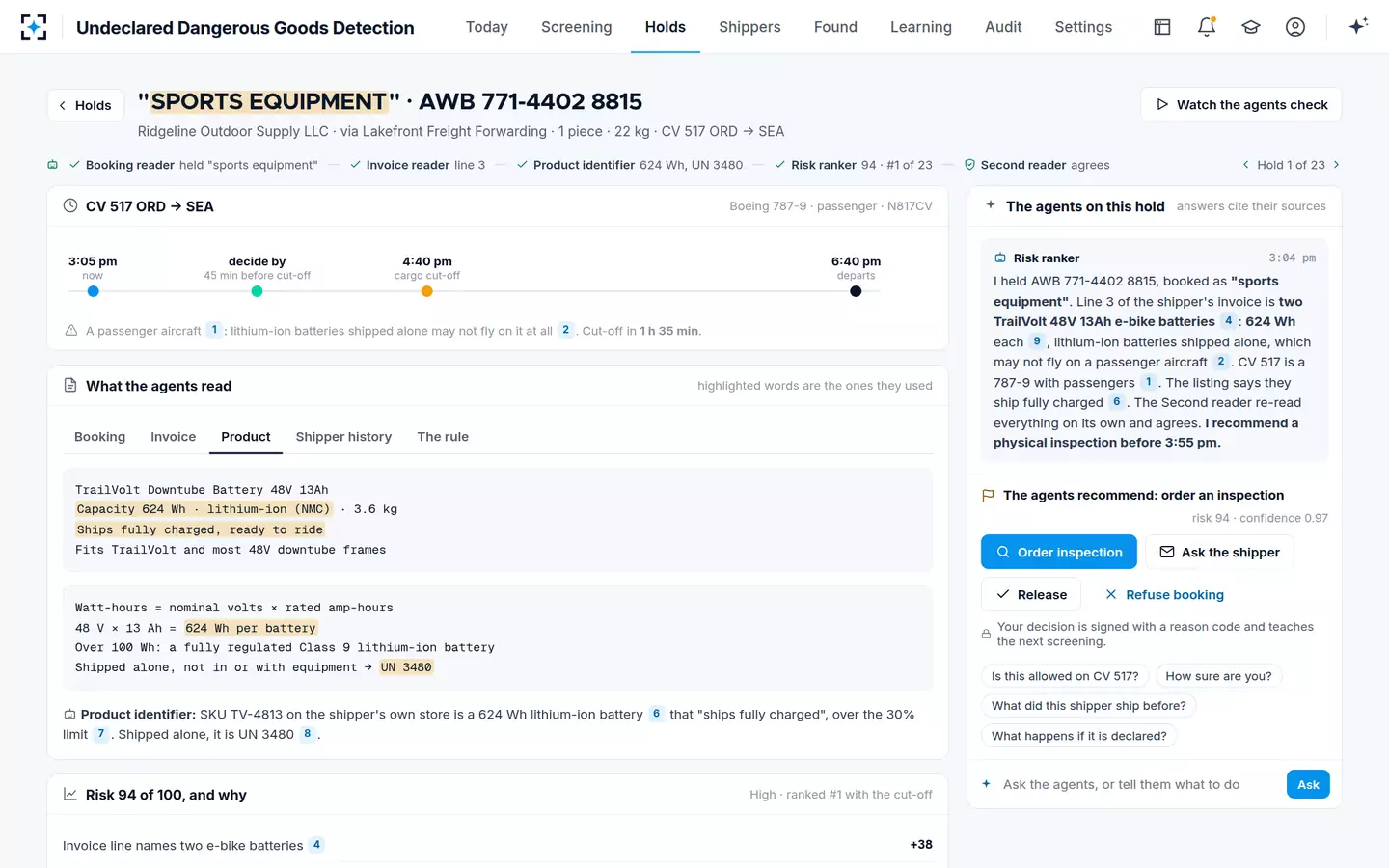Image resolution: width=1389 pixels, height=868 pixels.
Task: Open the Screening section
Action: coord(576,27)
